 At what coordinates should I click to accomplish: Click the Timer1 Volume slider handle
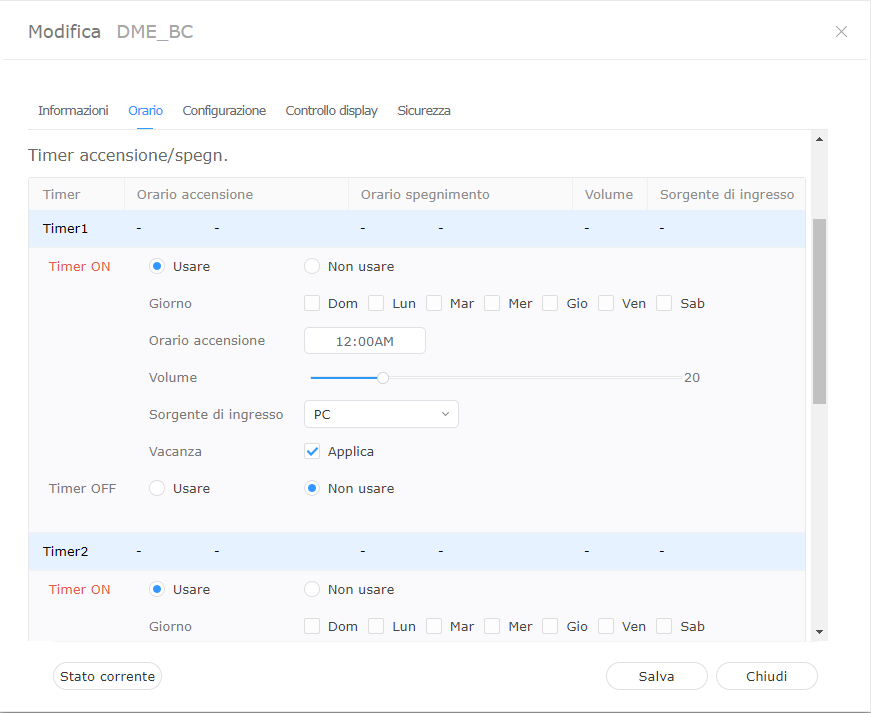[x=383, y=378]
